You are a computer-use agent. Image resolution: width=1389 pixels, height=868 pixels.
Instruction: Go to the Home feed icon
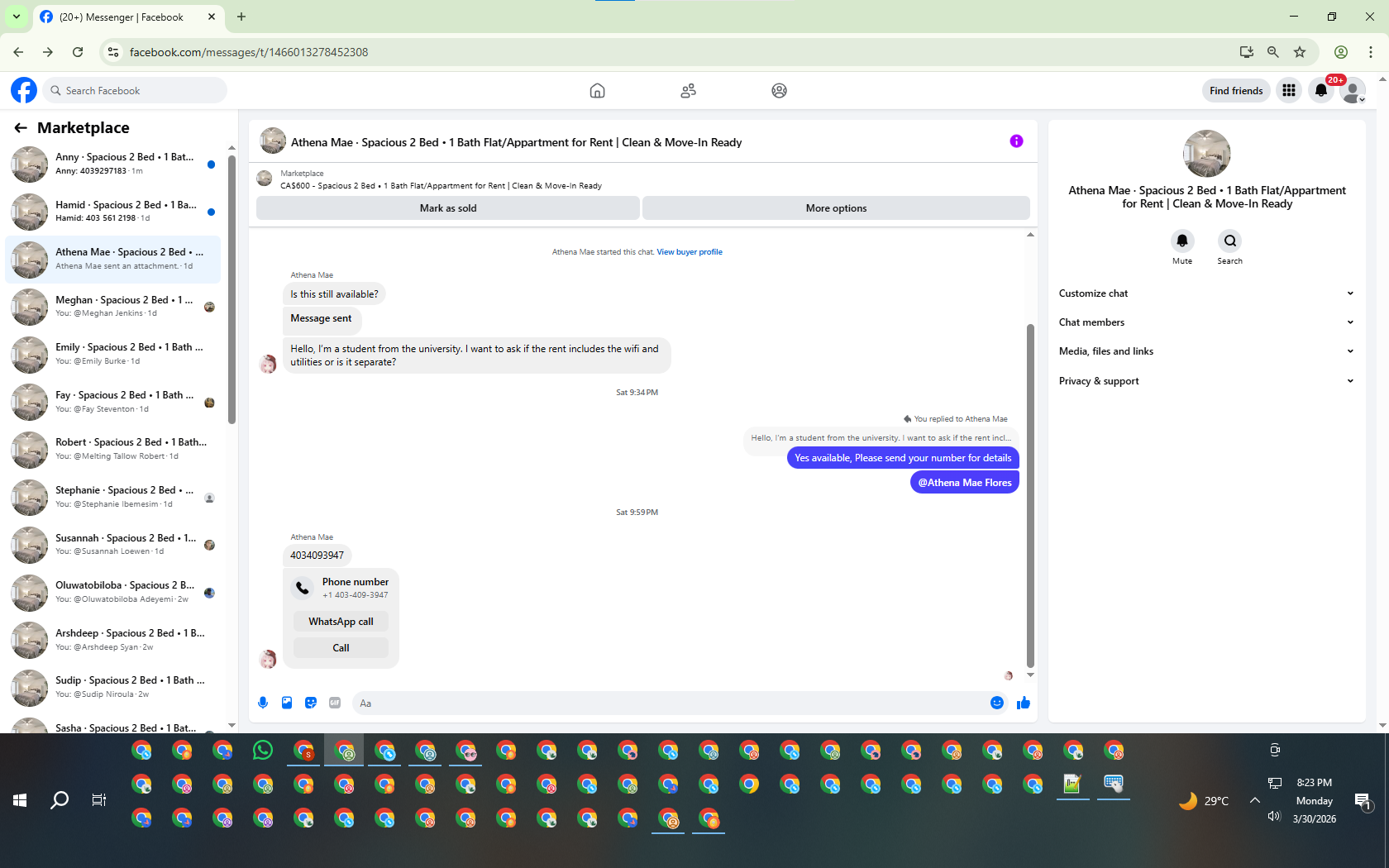(597, 91)
